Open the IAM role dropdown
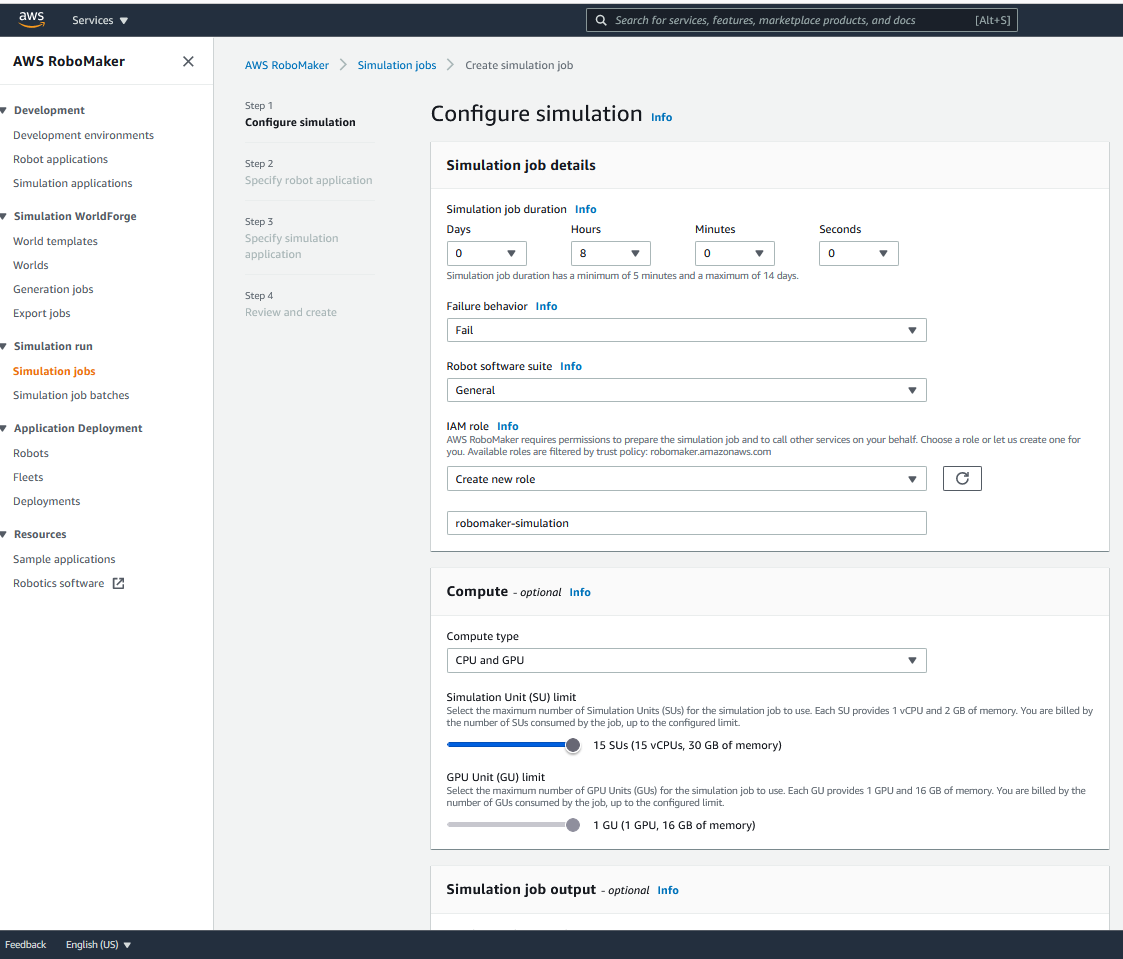Screen dimensions: 1123x959 (686, 479)
